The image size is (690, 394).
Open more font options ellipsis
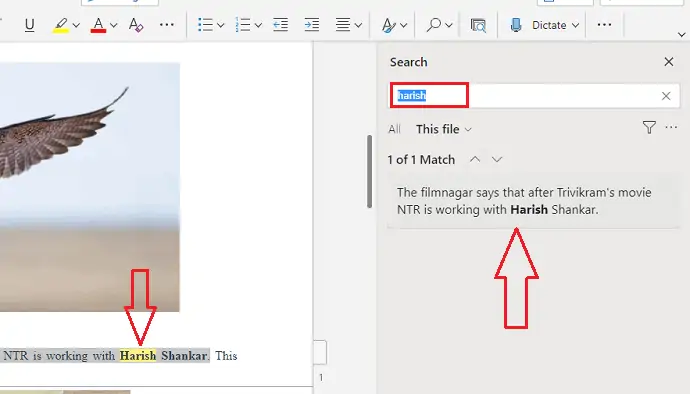click(167, 25)
